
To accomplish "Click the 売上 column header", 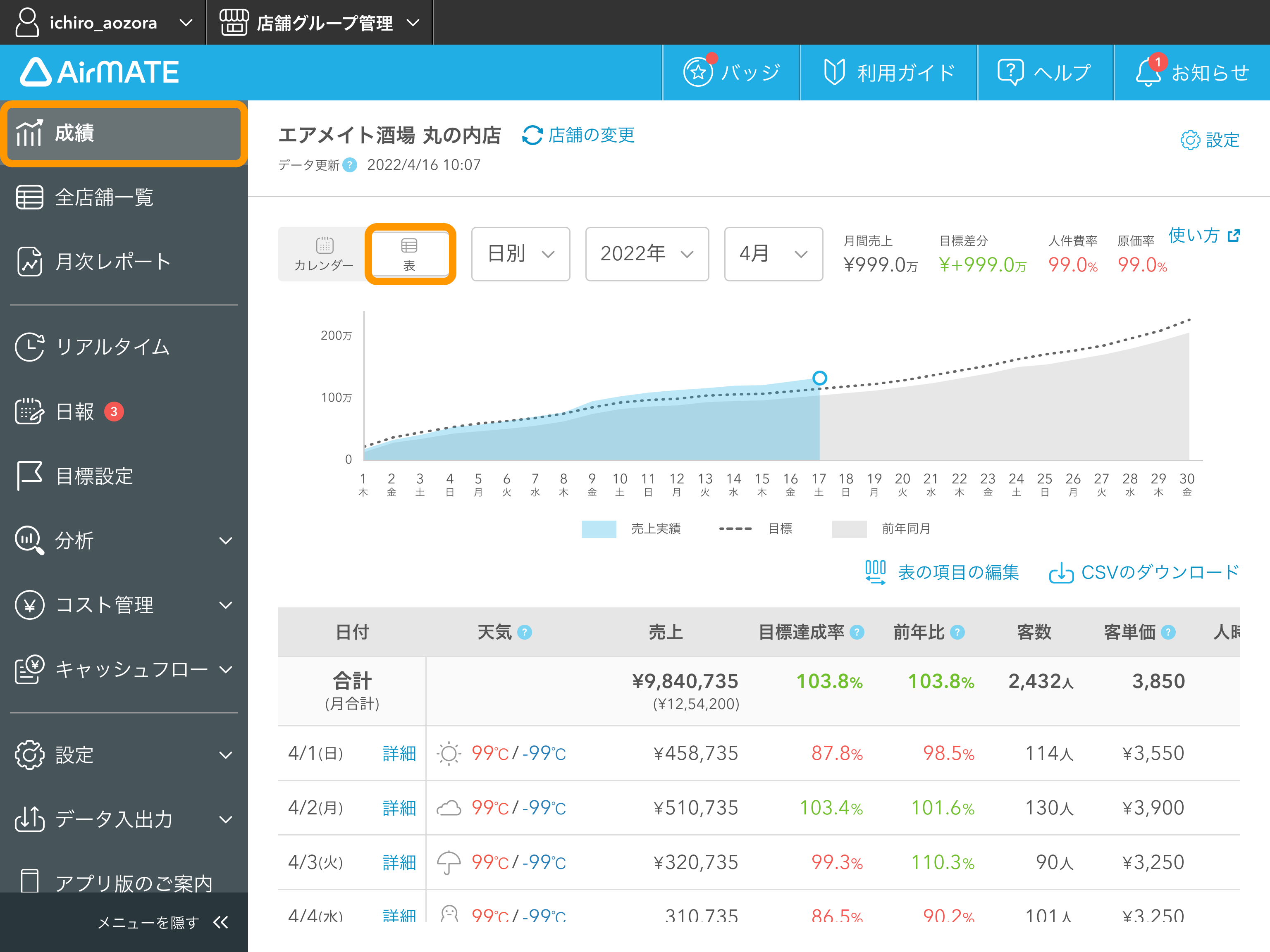I will [666, 632].
